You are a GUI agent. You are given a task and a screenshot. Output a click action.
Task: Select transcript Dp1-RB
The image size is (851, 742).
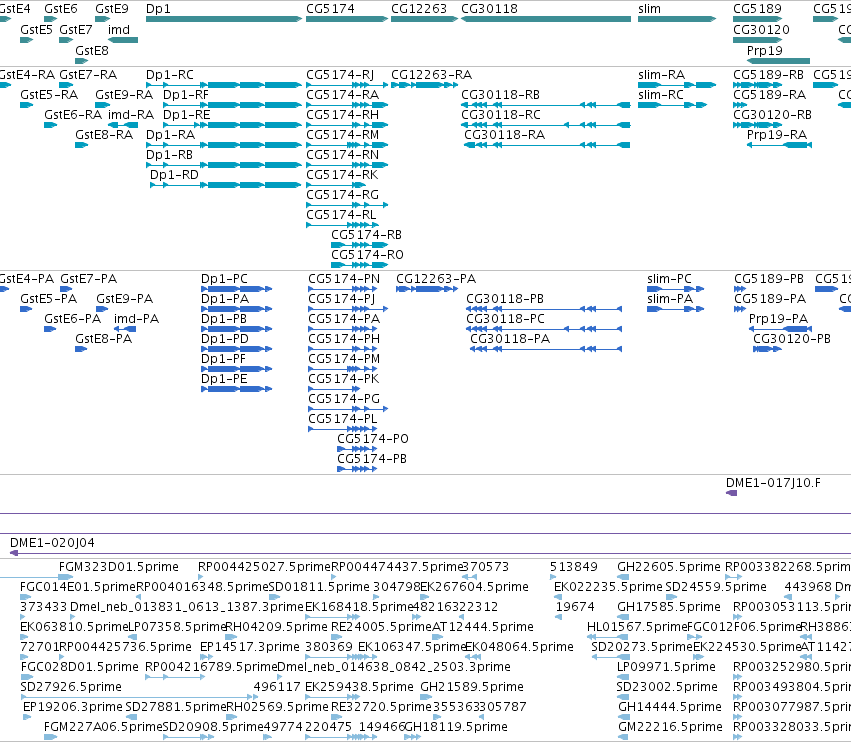click(x=169, y=154)
